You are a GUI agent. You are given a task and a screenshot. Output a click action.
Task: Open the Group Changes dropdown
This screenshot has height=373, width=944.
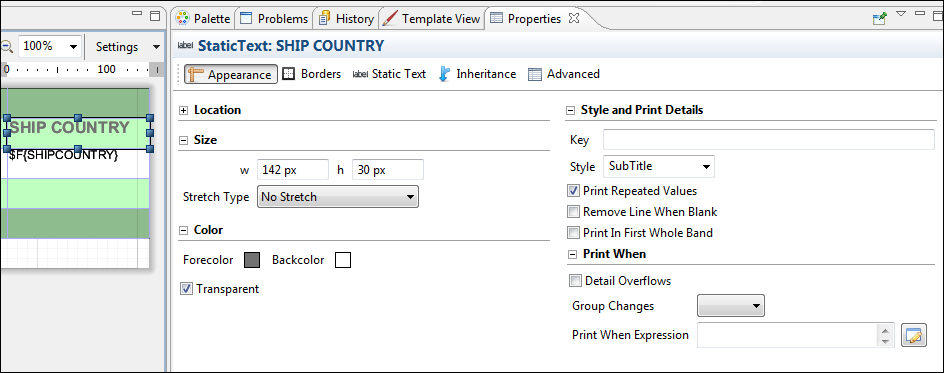pos(730,306)
